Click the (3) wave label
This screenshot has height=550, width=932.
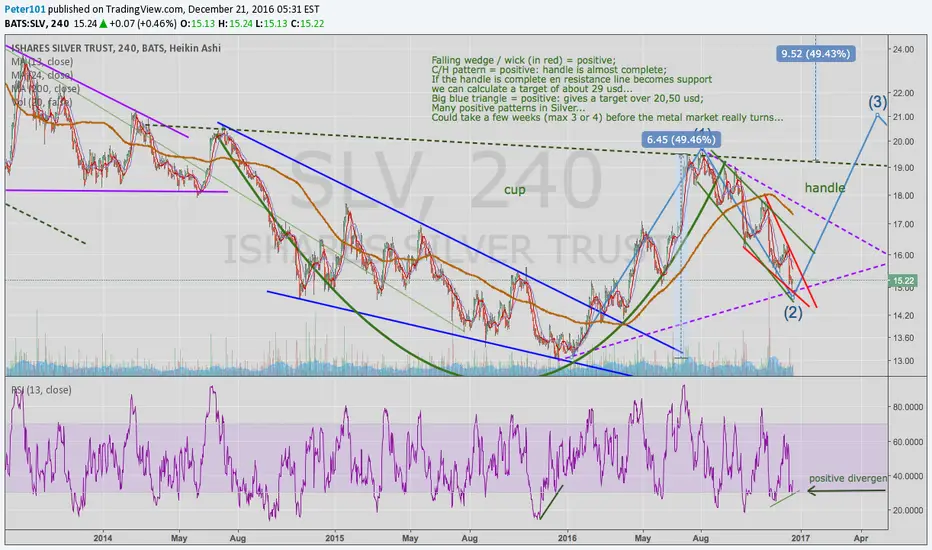877,102
